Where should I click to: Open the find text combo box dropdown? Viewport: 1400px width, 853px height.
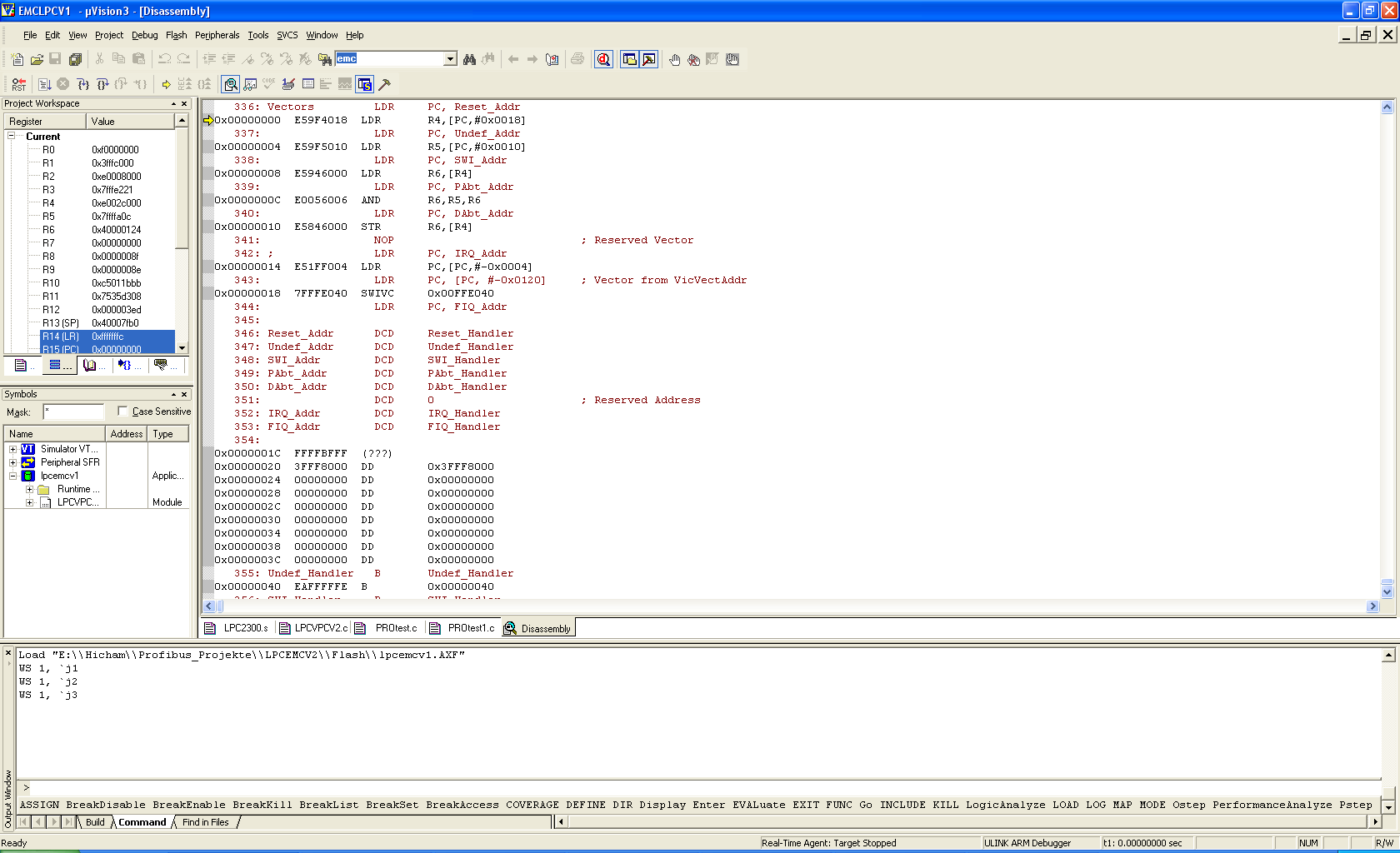450,58
